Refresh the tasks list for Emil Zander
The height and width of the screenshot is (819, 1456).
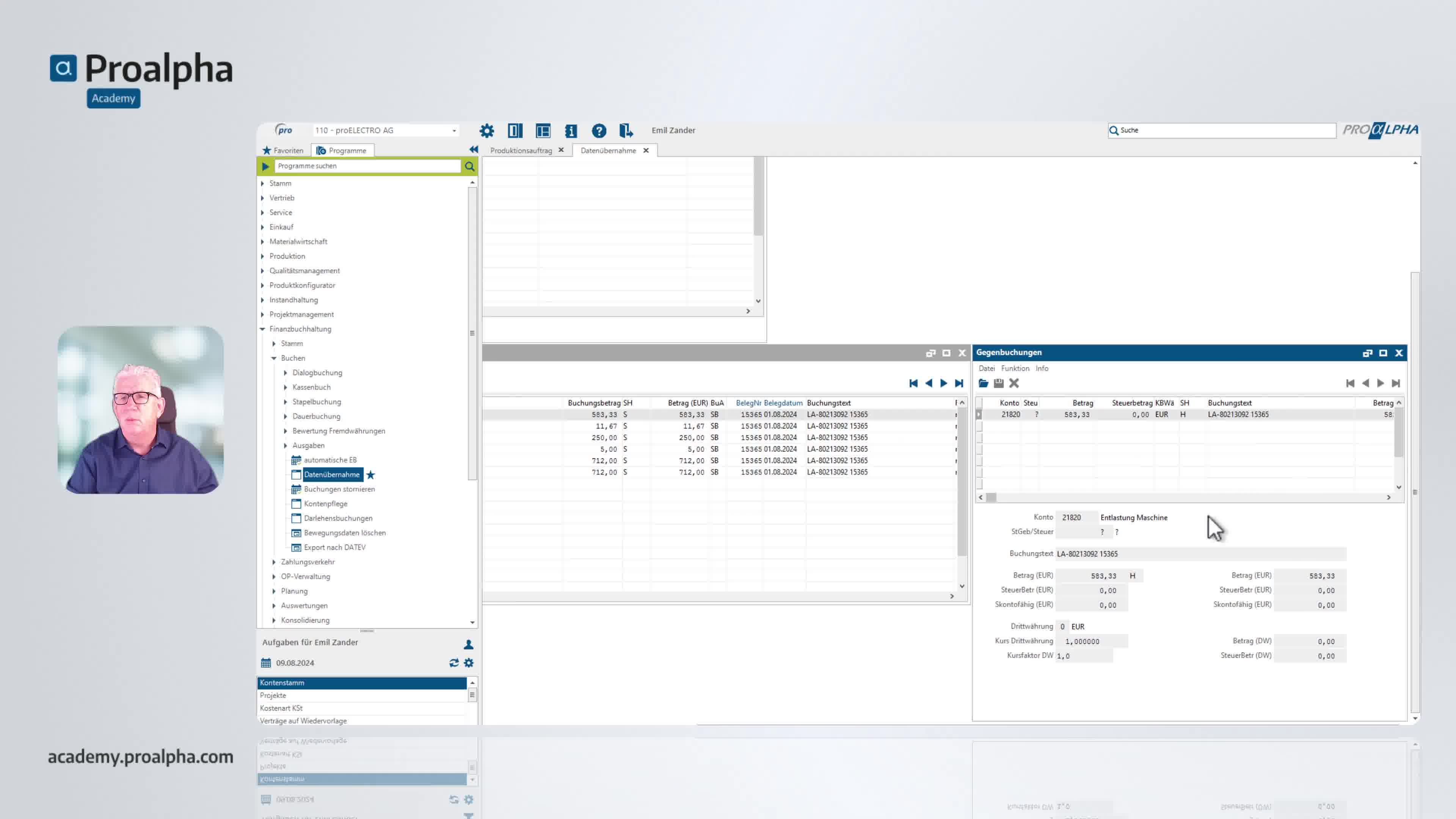(454, 662)
